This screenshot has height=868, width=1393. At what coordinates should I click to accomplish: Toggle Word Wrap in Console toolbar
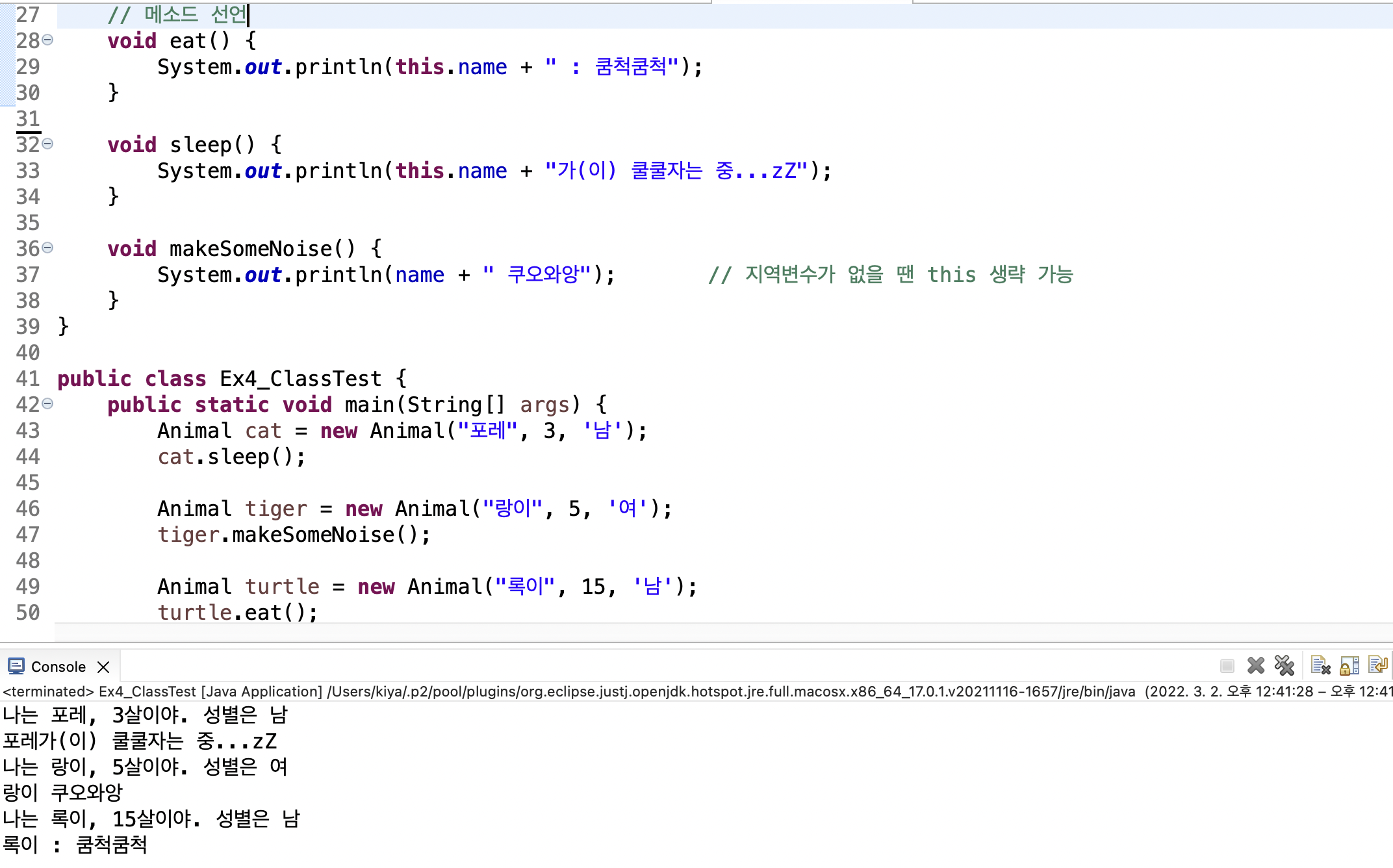pos(1377,666)
